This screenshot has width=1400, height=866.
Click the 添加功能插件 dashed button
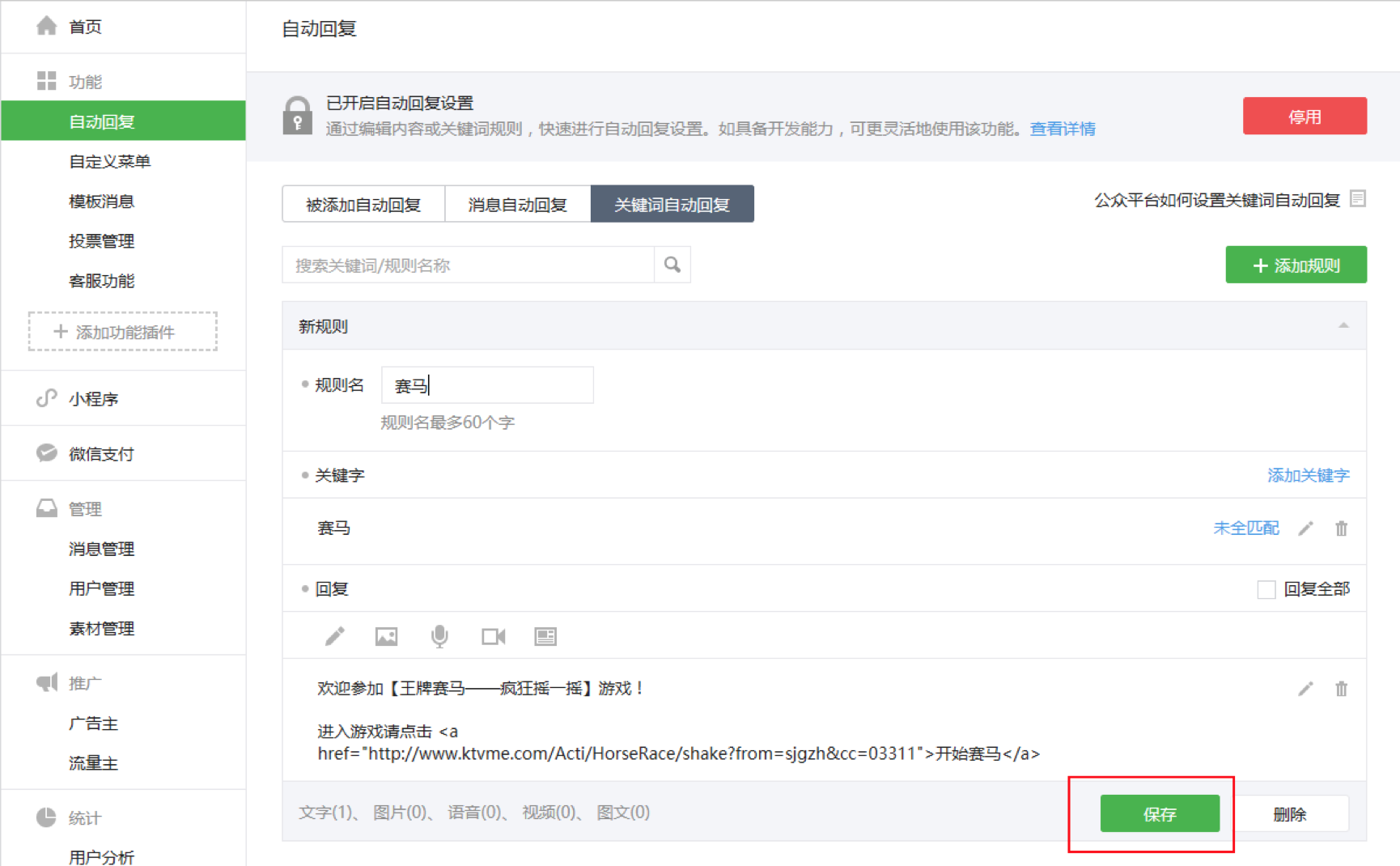coord(123,331)
